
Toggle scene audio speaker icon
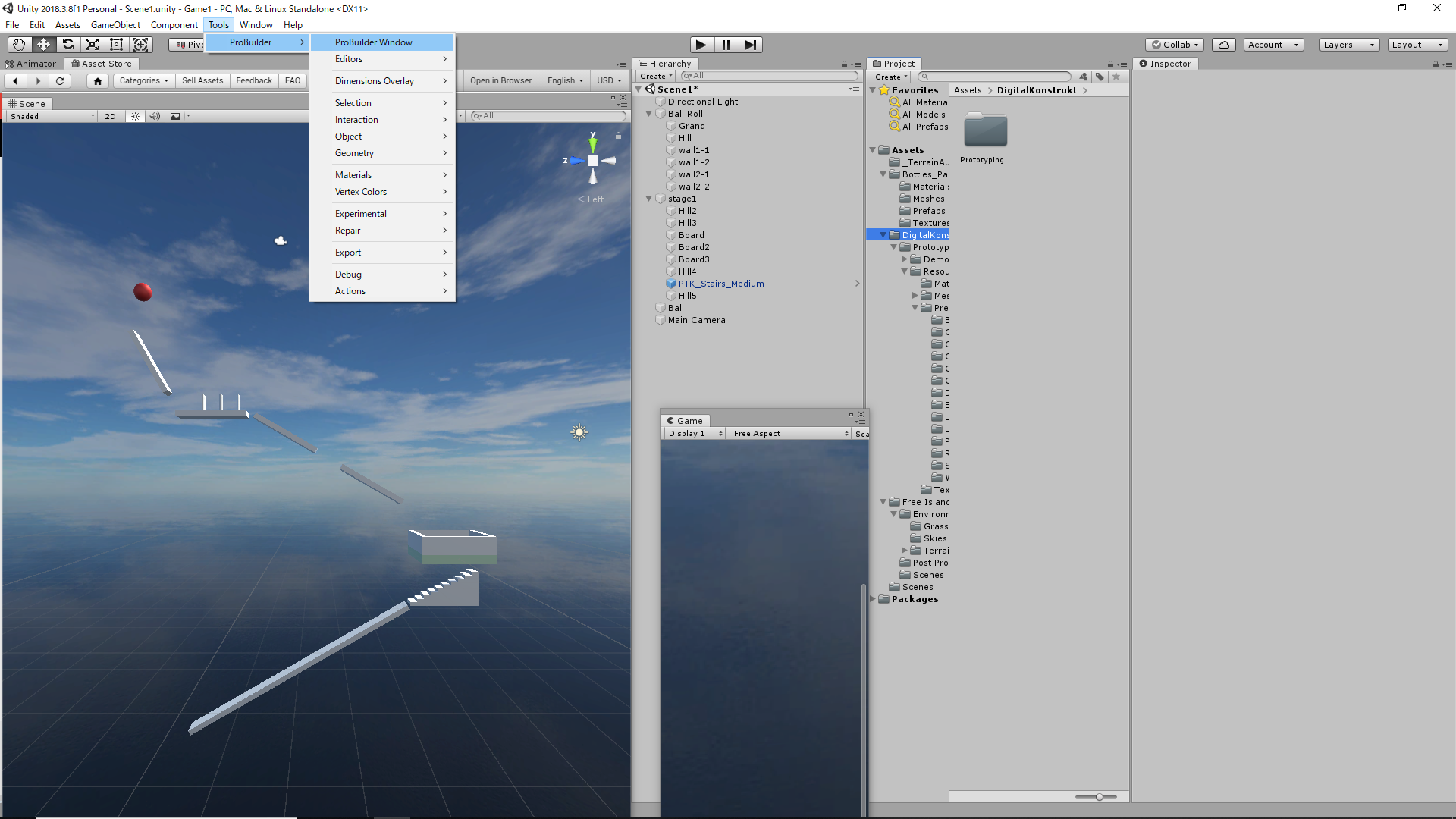(155, 116)
